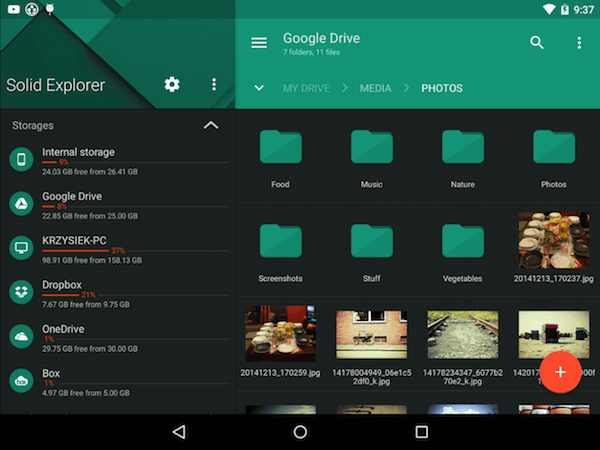Open thumbnail 20141213_170237.jpg
The height and width of the screenshot is (450, 600).
(x=554, y=240)
